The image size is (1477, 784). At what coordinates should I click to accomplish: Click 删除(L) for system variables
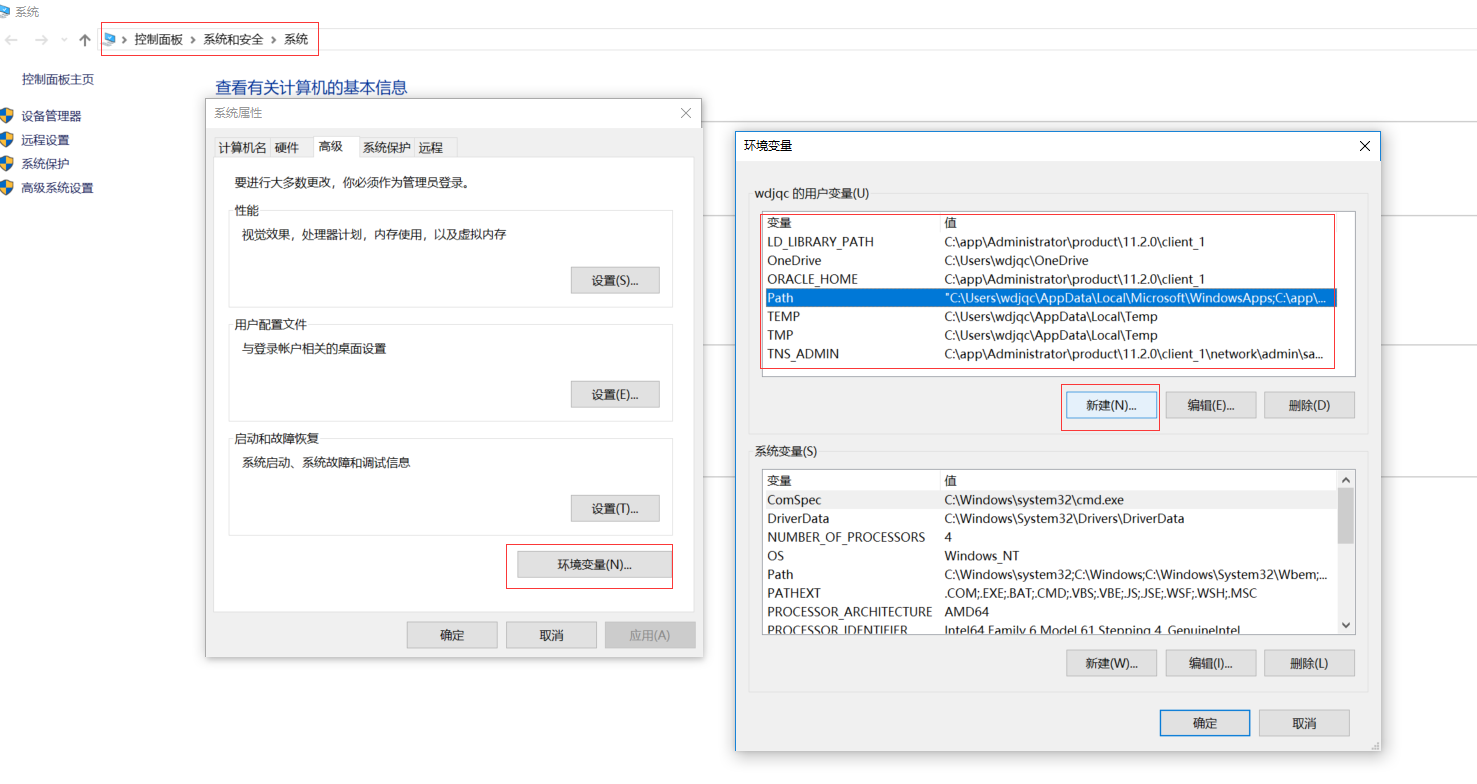1309,663
